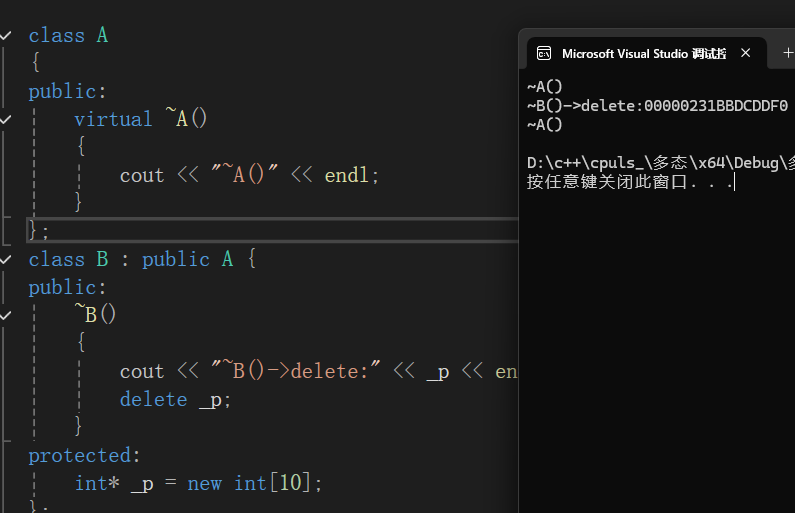Select the Microsoft Visual Studio debug console tab
Image resolution: width=795 pixels, height=513 pixels.
pyautogui.click(x=646, y=53)
